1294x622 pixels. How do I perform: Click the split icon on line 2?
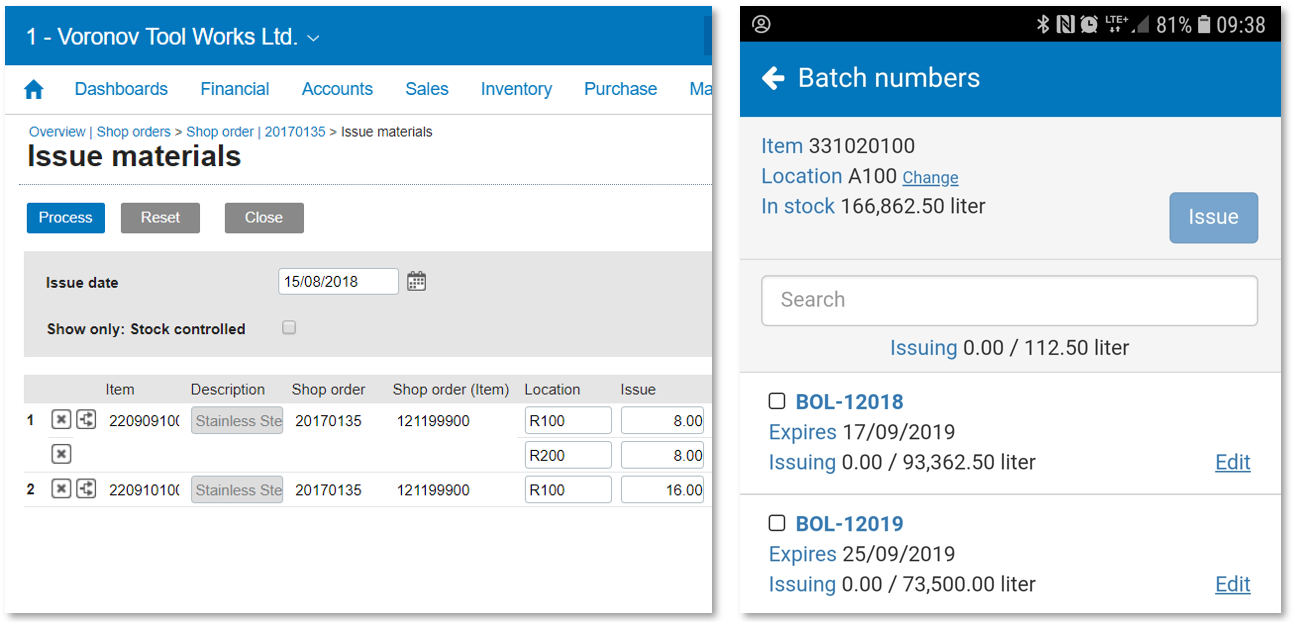[x=87, y=489]
